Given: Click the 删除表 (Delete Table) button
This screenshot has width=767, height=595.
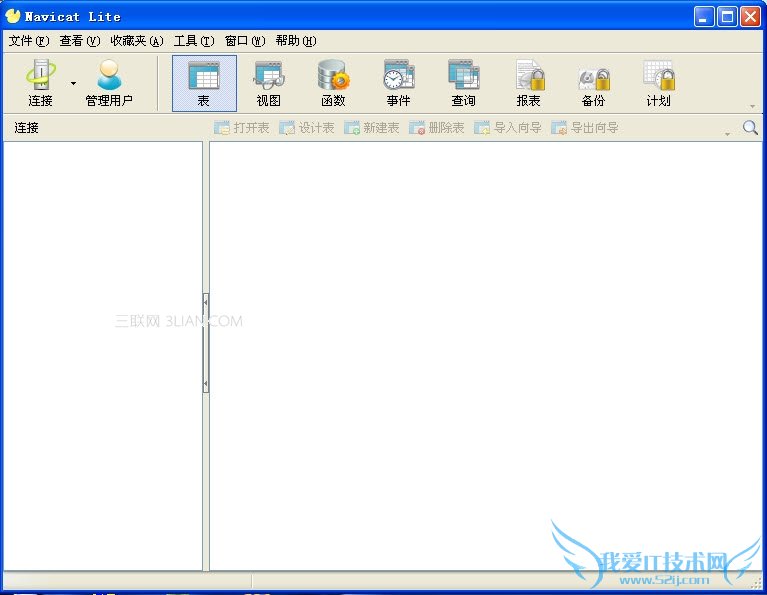Looking at the screenshot, I should [x=437, y=128].
